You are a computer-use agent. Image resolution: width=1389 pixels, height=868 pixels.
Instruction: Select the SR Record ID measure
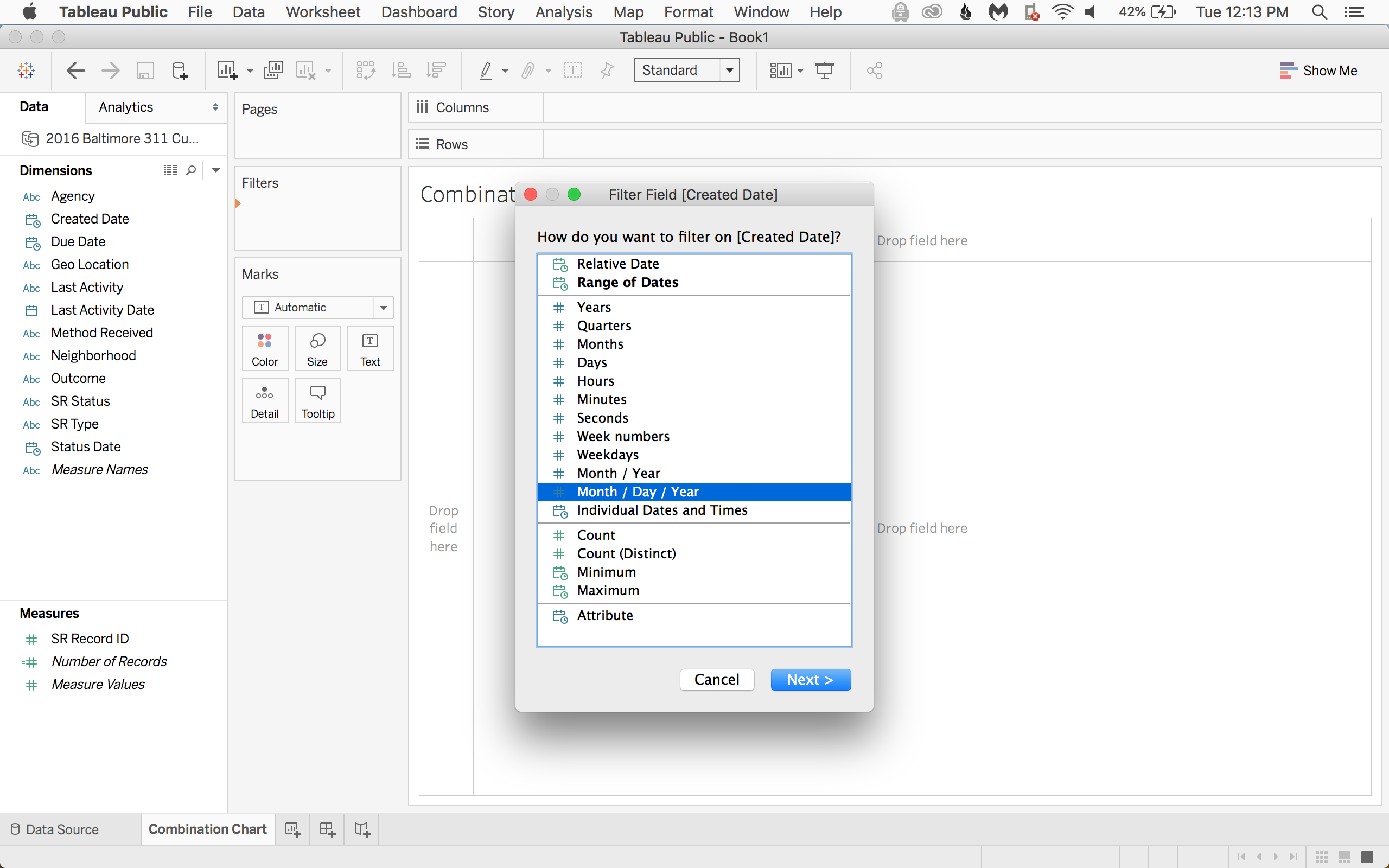(x=90, y=639)
